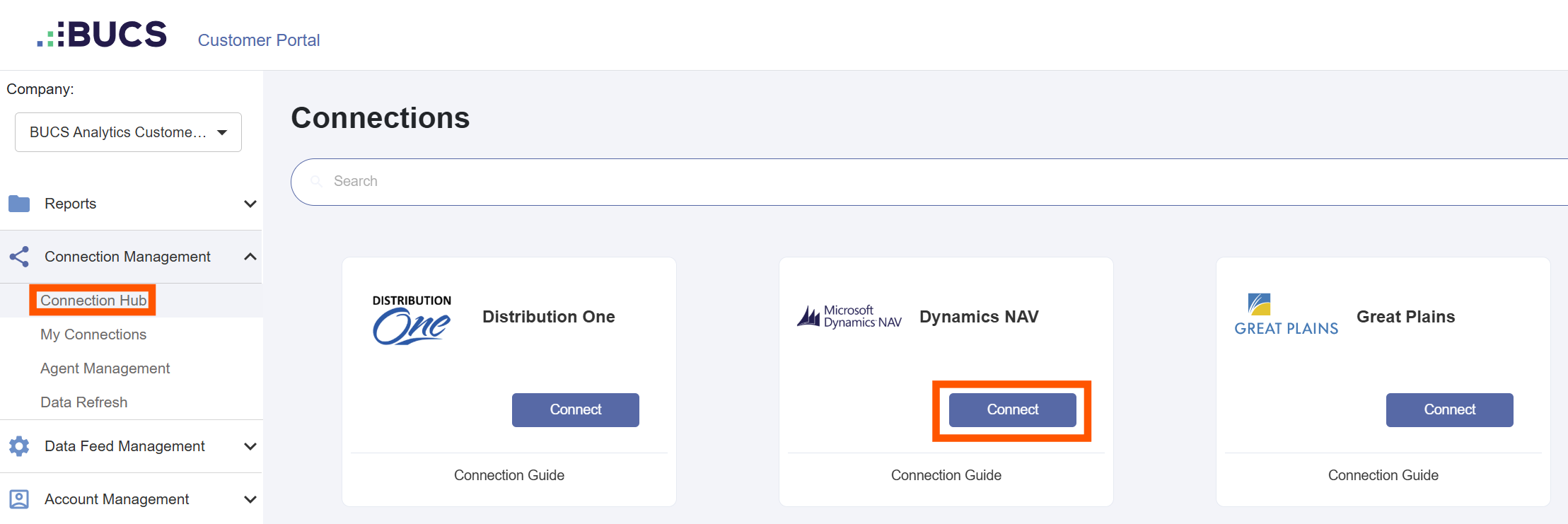Open Connection Hub

pos(93,301)
